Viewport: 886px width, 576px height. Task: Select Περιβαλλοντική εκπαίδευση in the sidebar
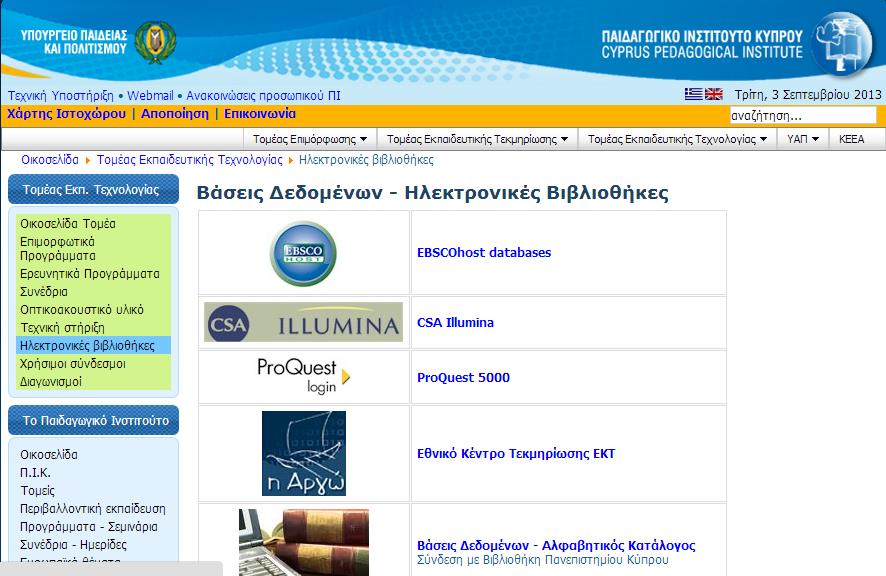tap(93, 509)
